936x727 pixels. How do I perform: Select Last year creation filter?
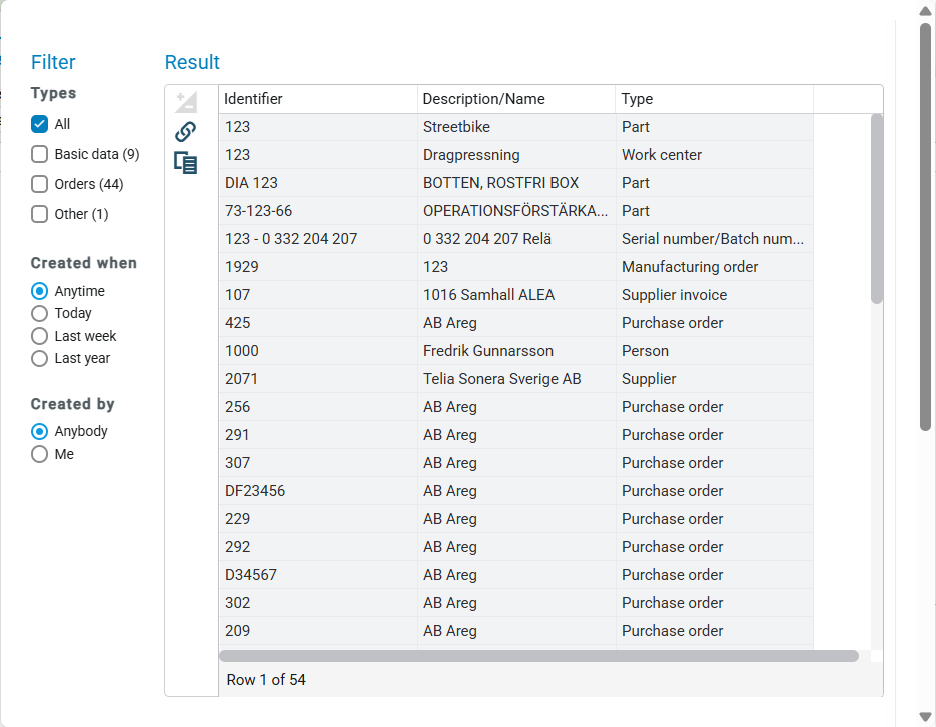pos(39,358)
